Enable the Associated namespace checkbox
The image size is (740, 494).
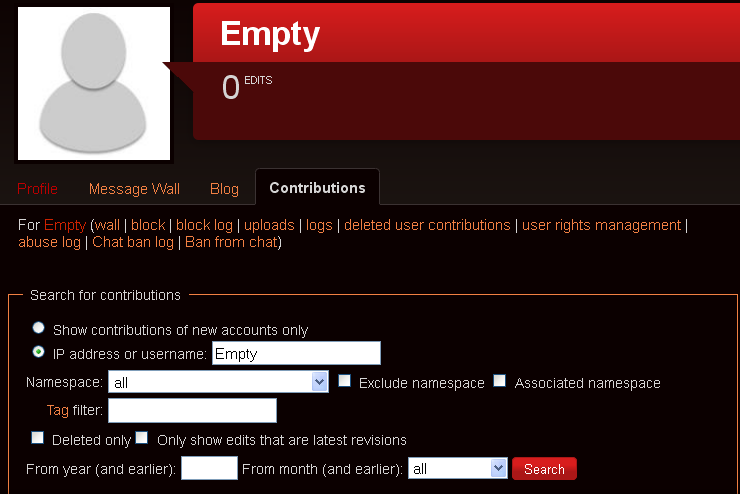pos(500,381)
